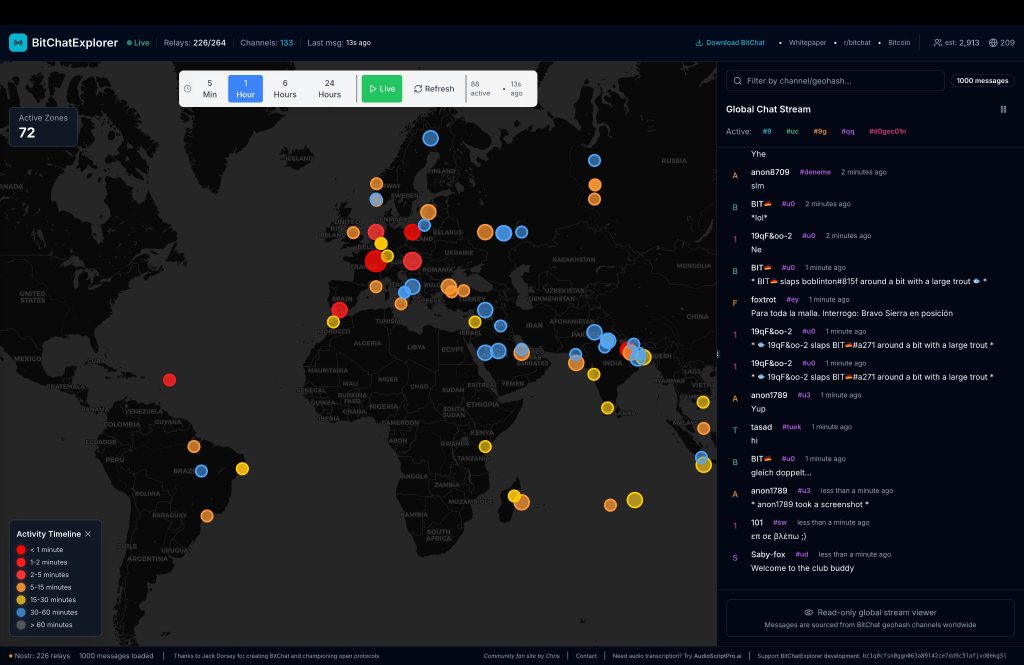Open the Whitepaper link
Image resolution: width=1024 pixels, height=665 pixels.
click(x=806, y=43)
